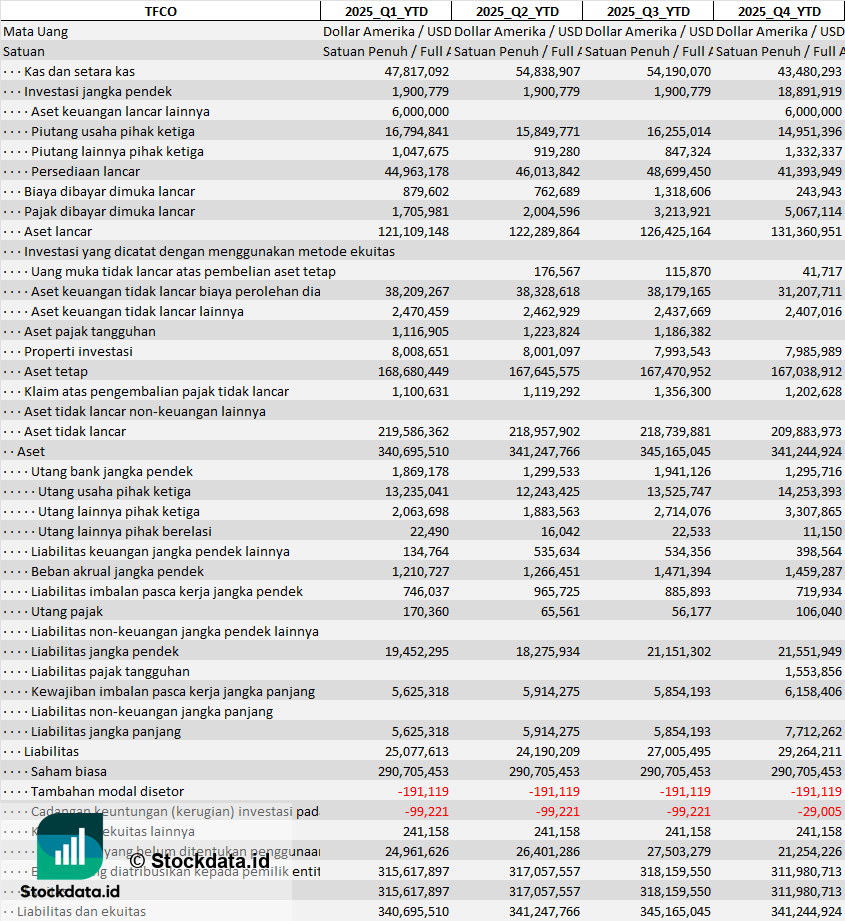Click the Stockdata.id label below the logo

pyautogui.click(x=70, y=892)
